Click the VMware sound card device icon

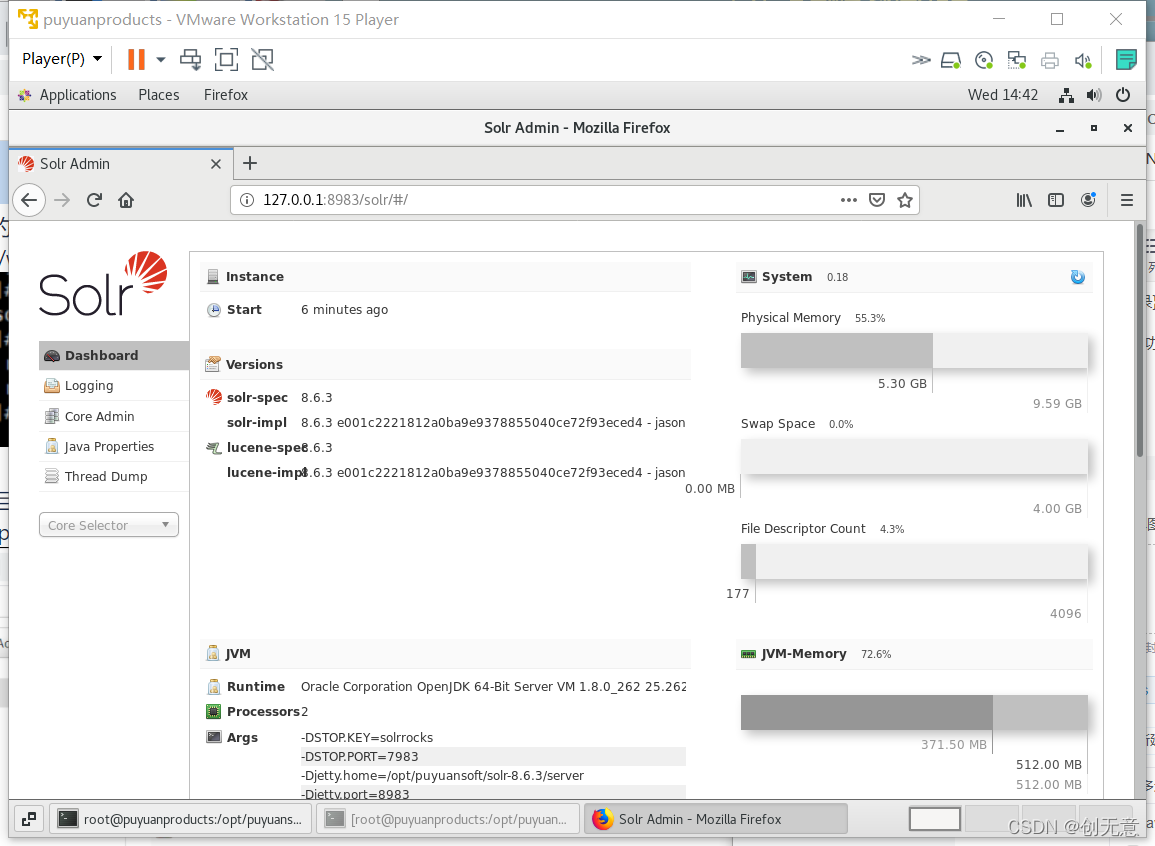[x=1083, y=60]
